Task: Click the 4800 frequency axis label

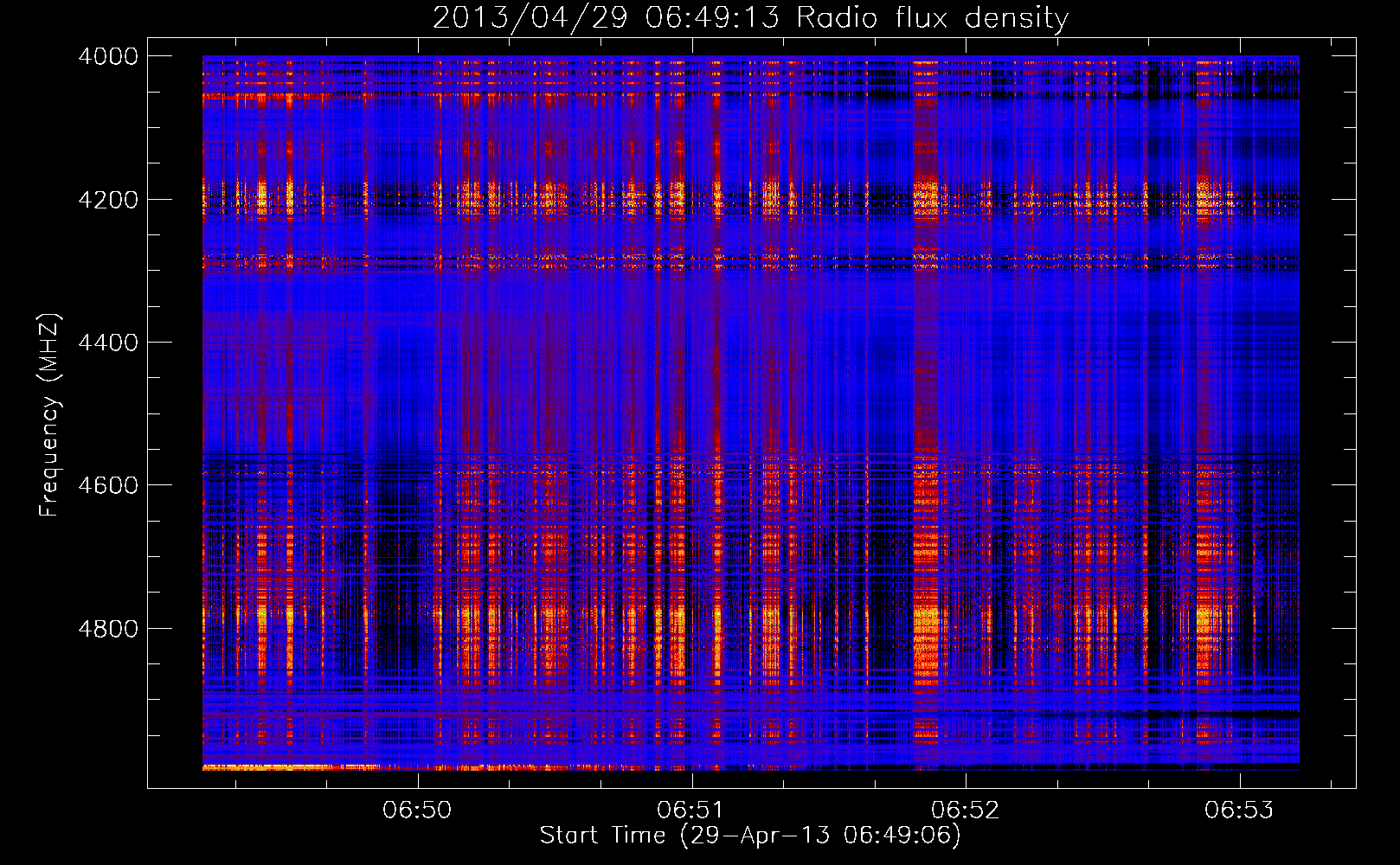Action: click(x=108, y=628)
